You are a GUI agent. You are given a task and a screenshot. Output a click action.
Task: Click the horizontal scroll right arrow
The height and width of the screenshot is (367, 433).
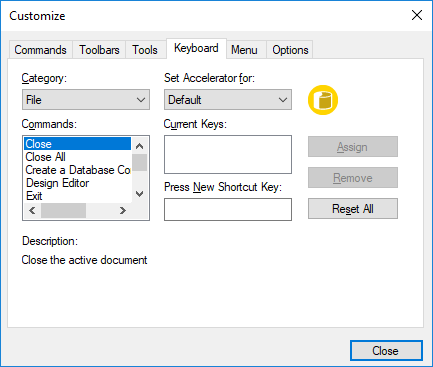click(123, 211)
